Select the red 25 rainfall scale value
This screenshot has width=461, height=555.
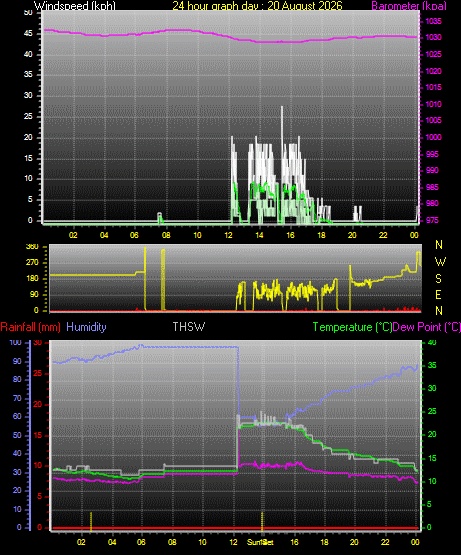click(38, 374)
